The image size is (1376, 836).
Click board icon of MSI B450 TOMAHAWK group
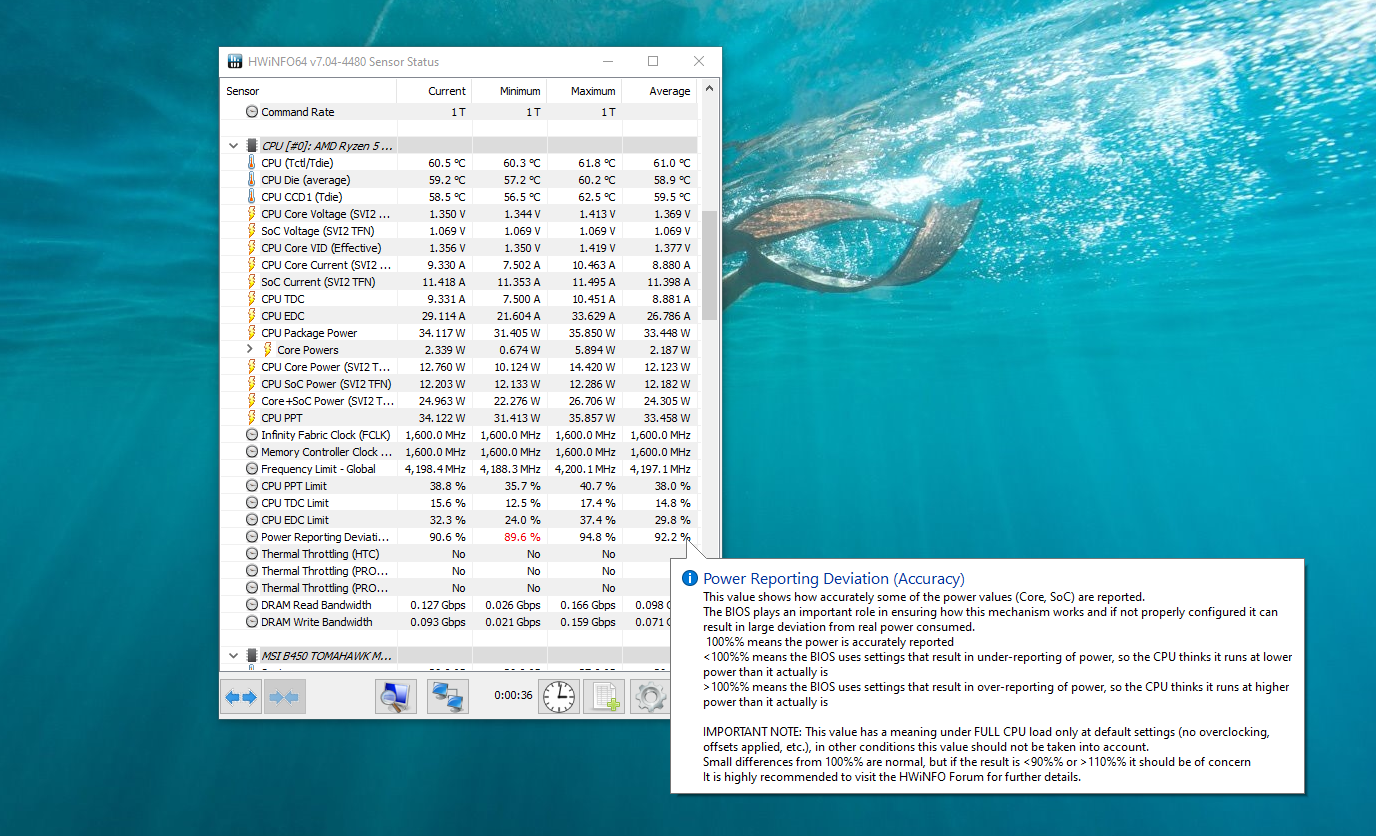pyautogui.click(x=251, y=656)
